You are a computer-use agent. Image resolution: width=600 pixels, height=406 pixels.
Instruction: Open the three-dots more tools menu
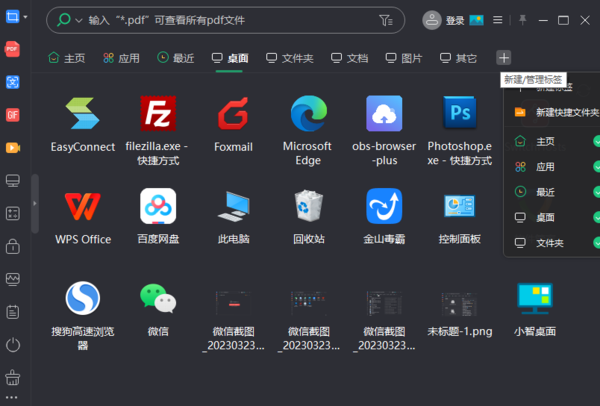pos(11,398)
